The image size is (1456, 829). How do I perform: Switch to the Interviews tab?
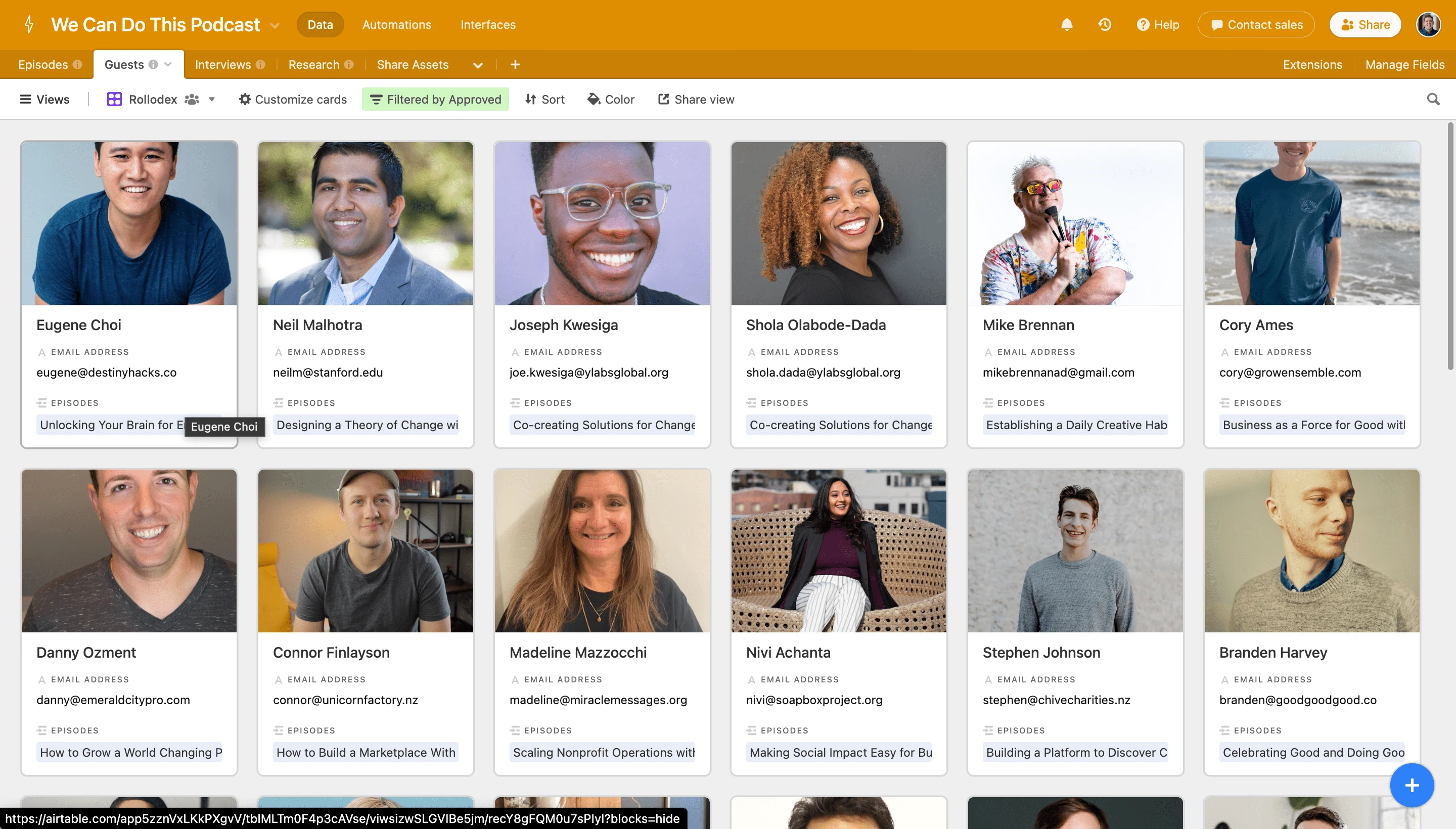click(222, 64)
